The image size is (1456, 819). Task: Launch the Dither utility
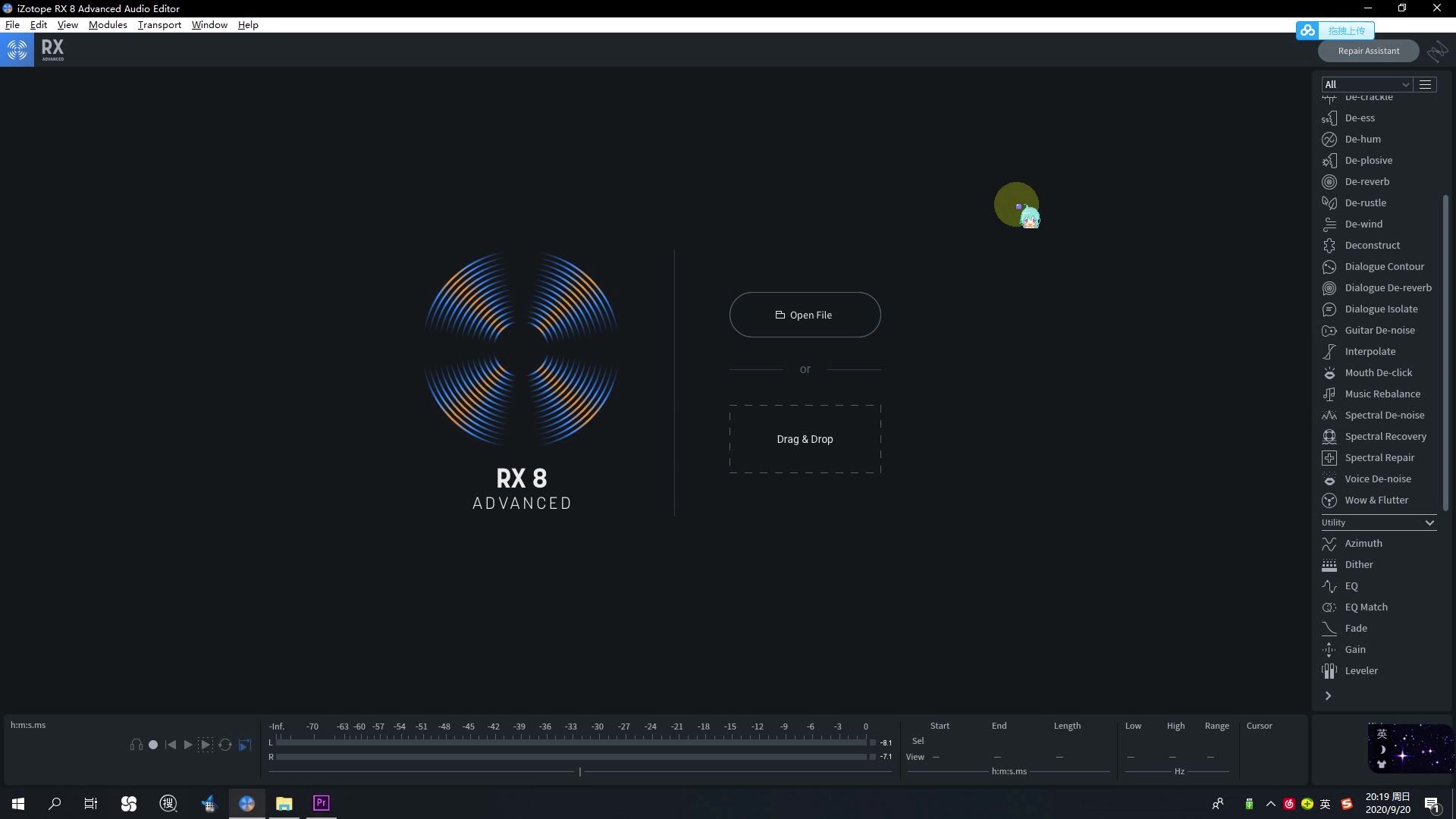[x=1357, y=564]
